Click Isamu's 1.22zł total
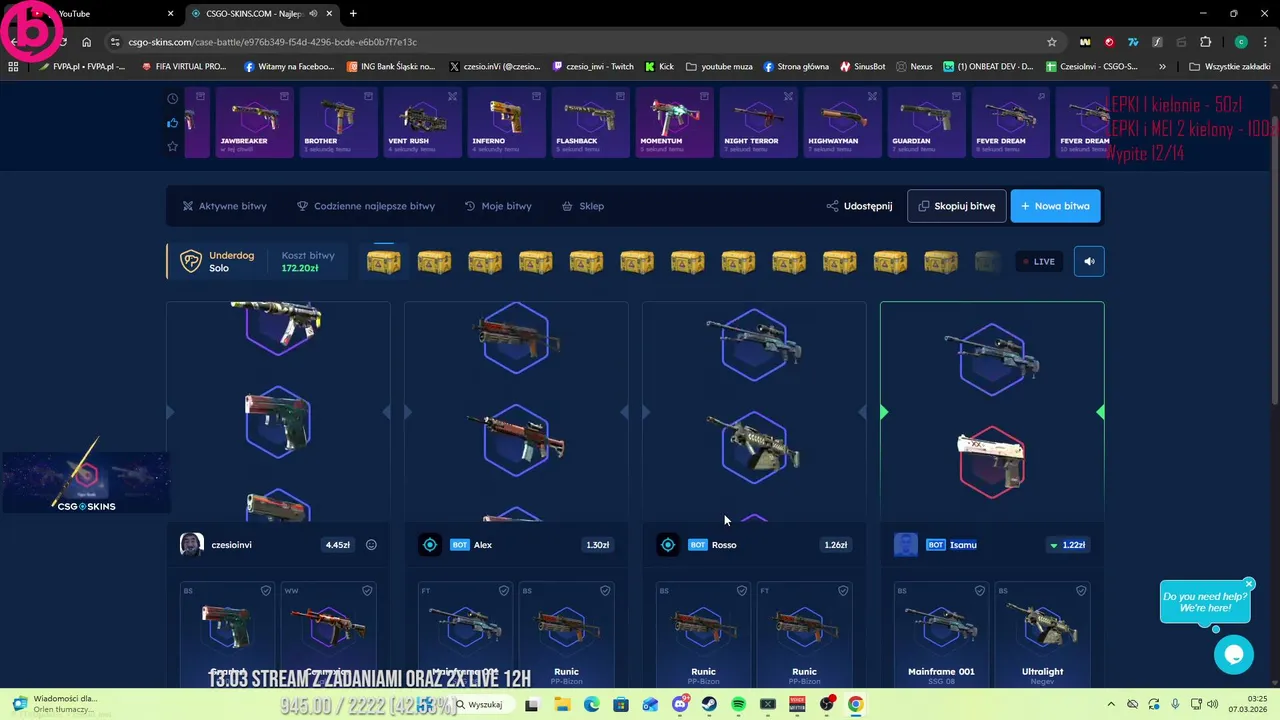The height and width of the screenshot is (720, 1280). pyautogui.click(x=1067, y=545)
